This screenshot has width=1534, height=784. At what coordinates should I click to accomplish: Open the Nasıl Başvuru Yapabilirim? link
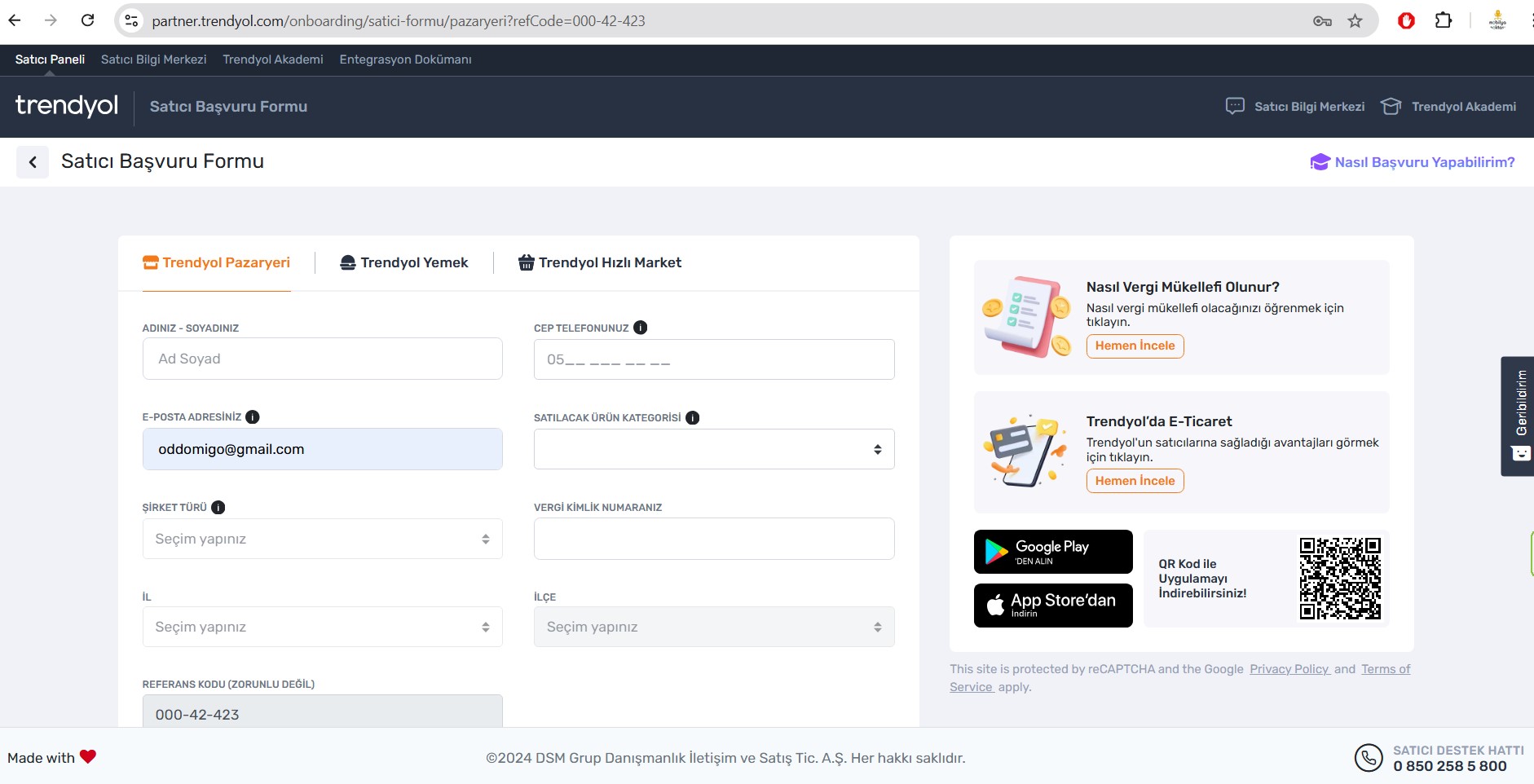[x=1413, y=162]
